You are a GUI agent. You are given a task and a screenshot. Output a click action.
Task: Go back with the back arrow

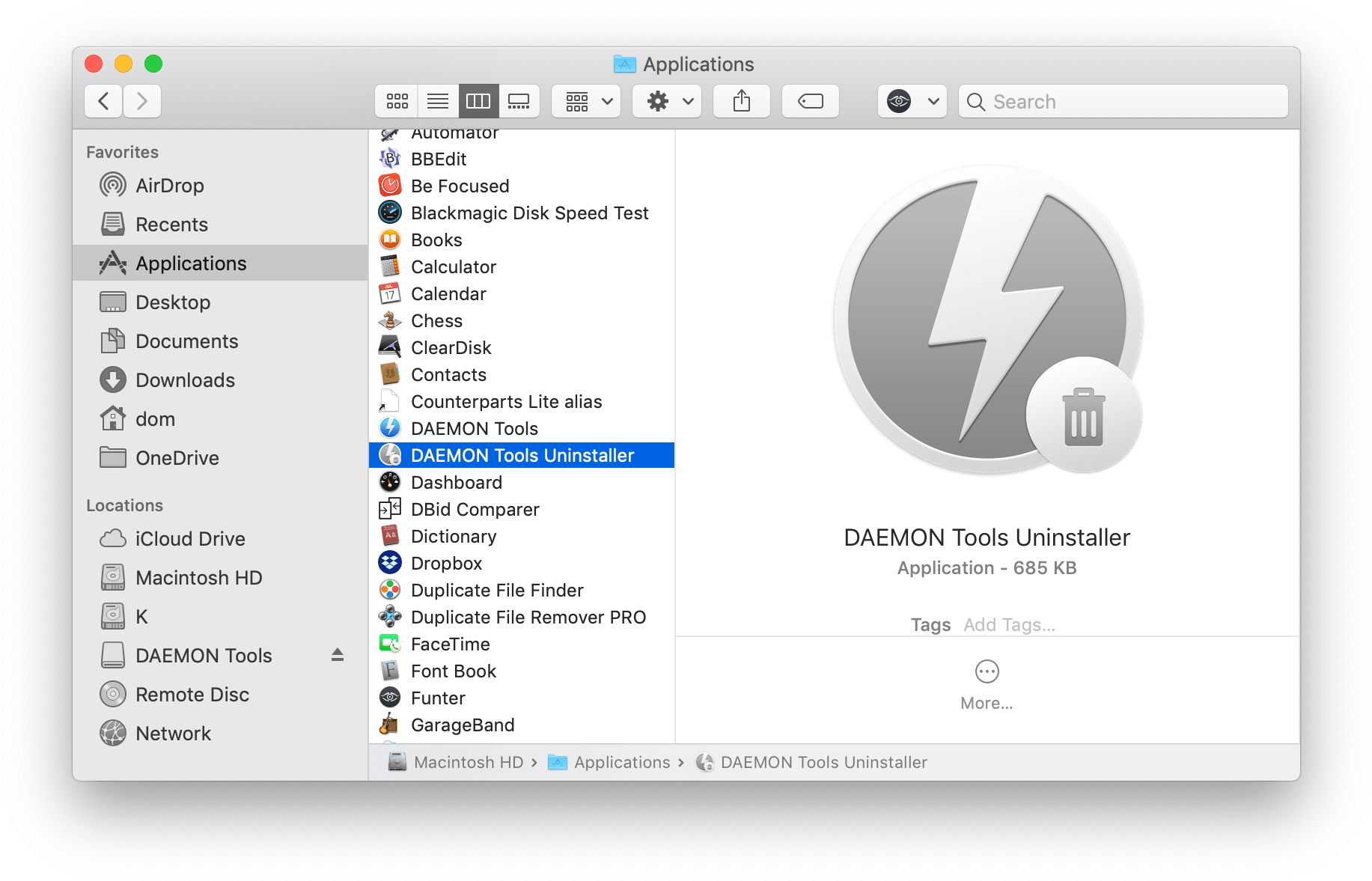[x=104, y=101]
